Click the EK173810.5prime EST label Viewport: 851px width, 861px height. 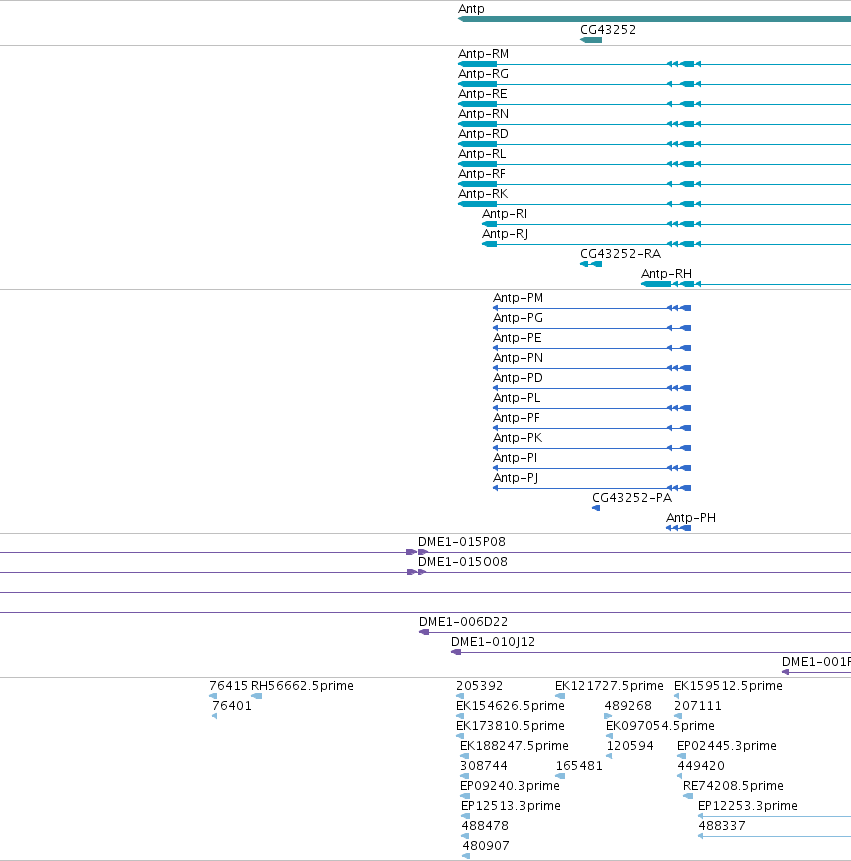pyautogui.click(x=510, y=726)
